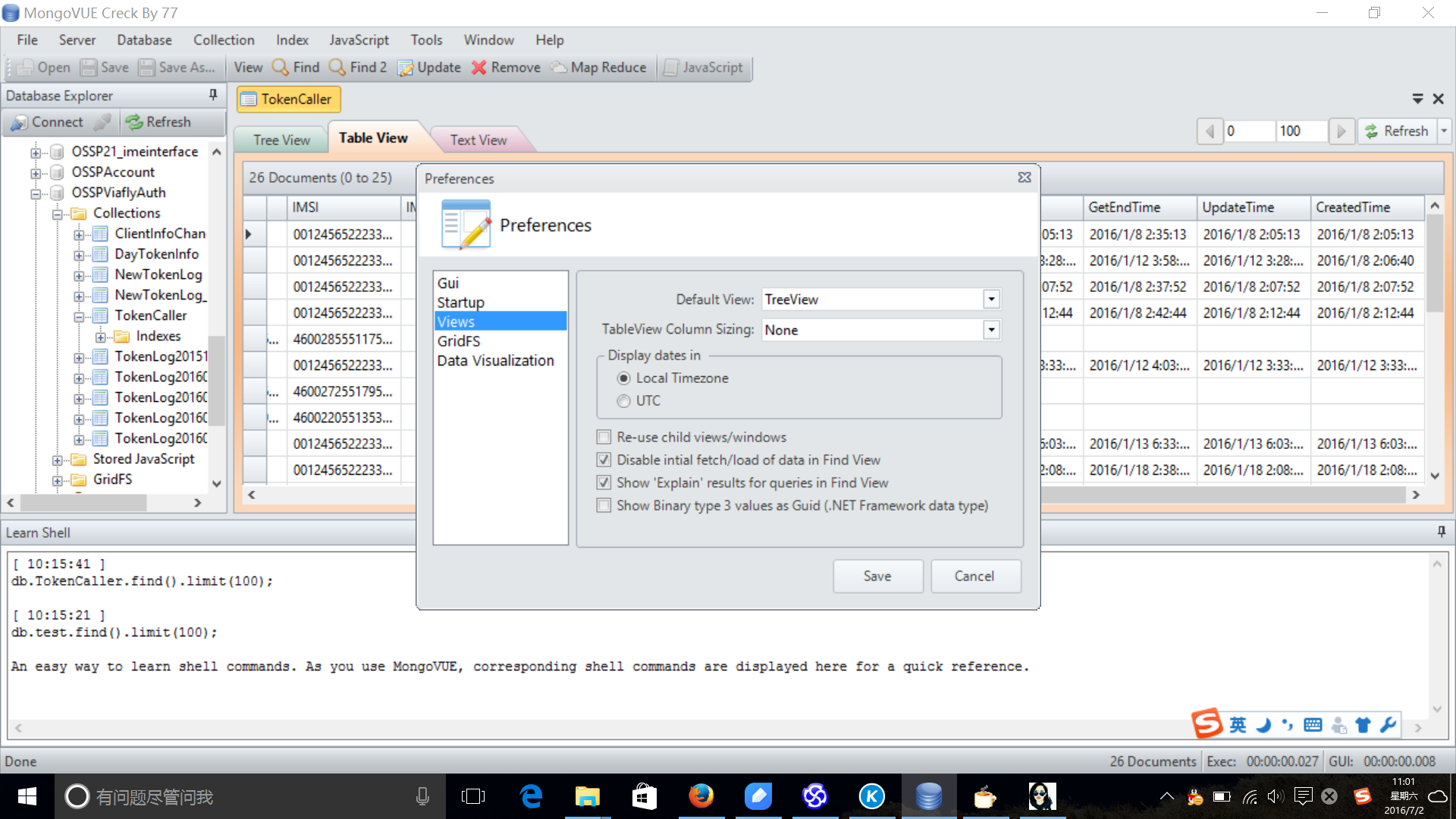This screenshot has width=1456, height=819.
Task: Select the UTC radio button
Action: tap(623, 401)
